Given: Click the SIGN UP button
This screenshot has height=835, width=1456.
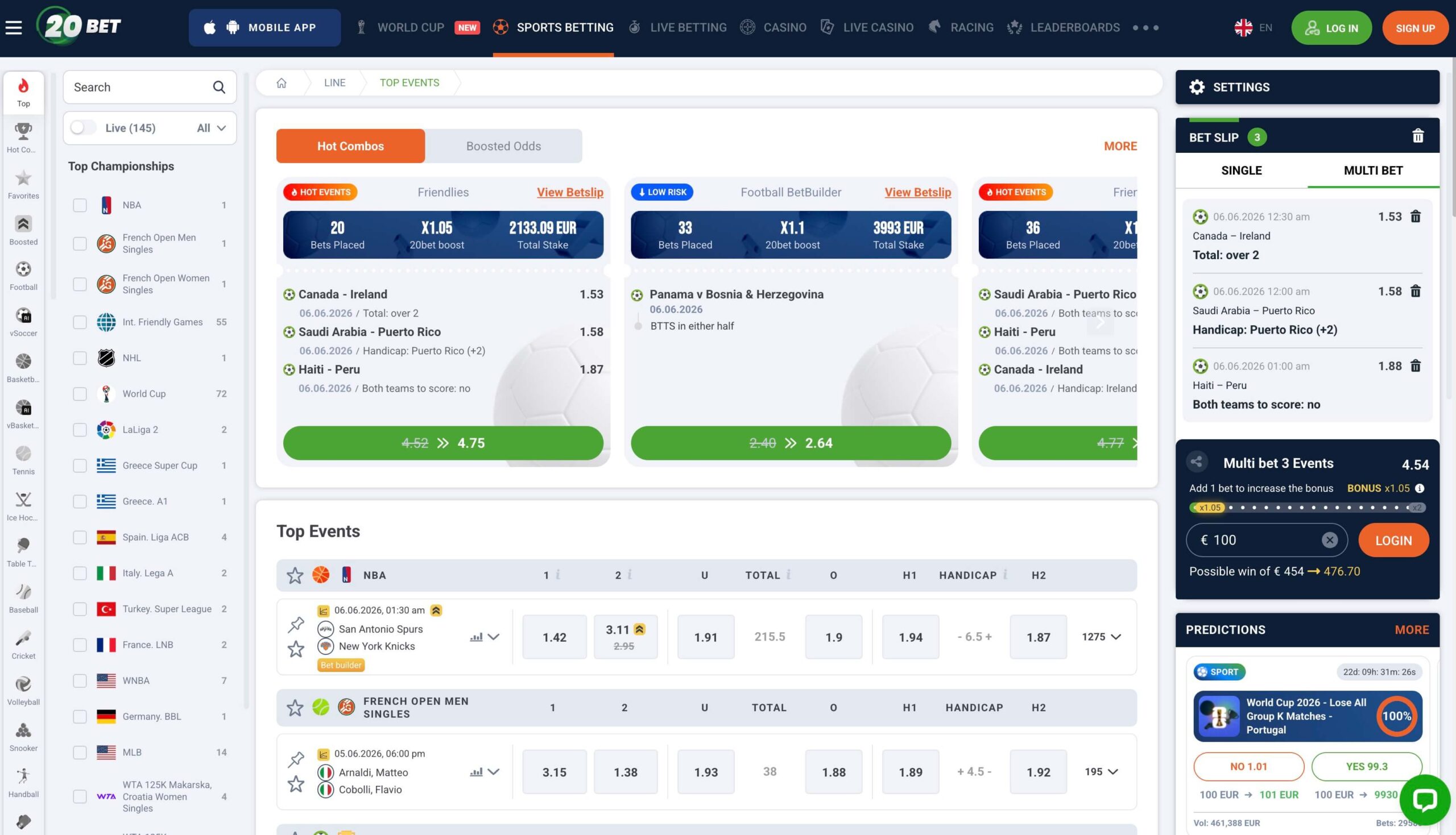Looking at the screenshot, I should pos(1415,27).
